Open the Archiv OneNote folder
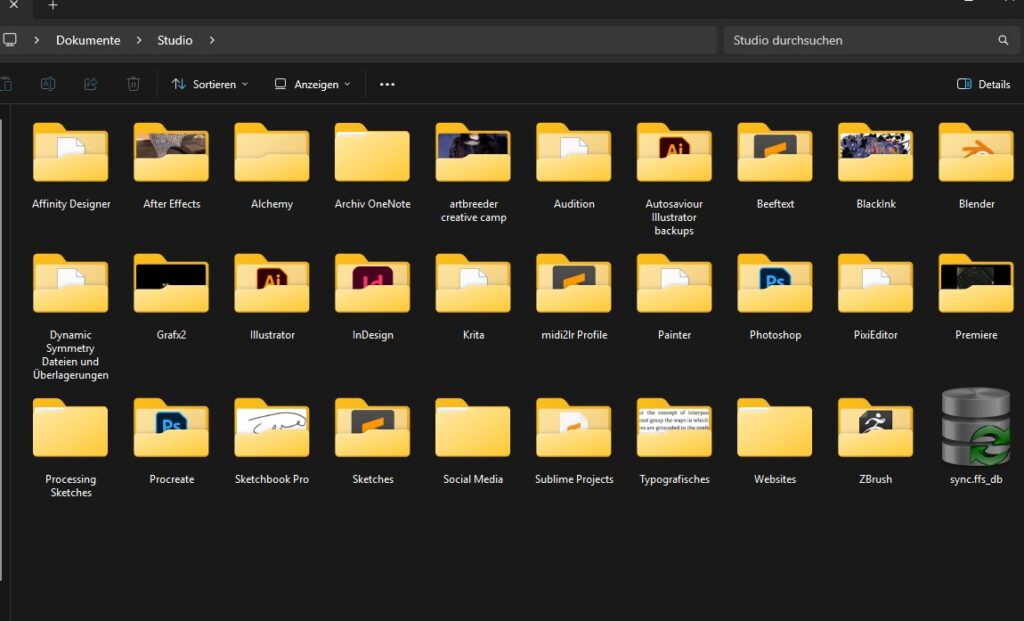 tap(372, 152)
